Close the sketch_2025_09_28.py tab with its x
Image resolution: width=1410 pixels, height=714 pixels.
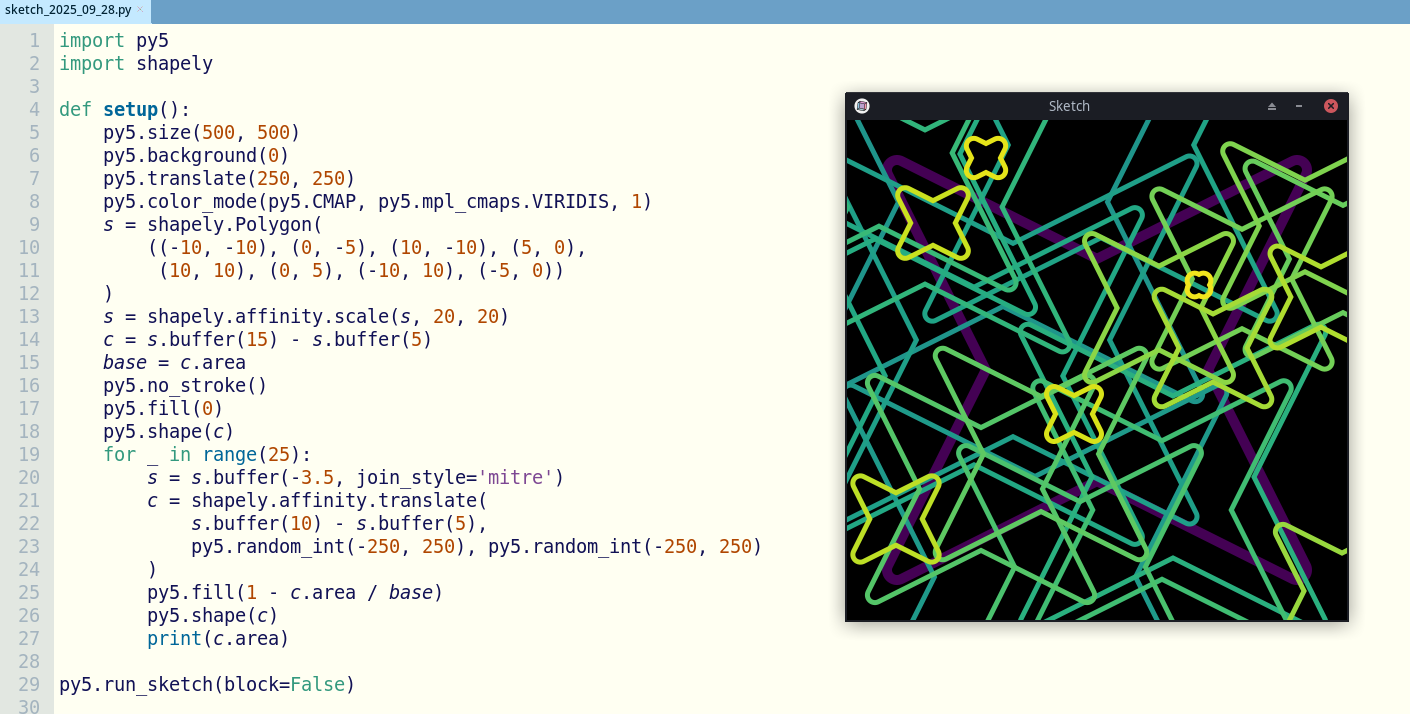pos(140,10)
